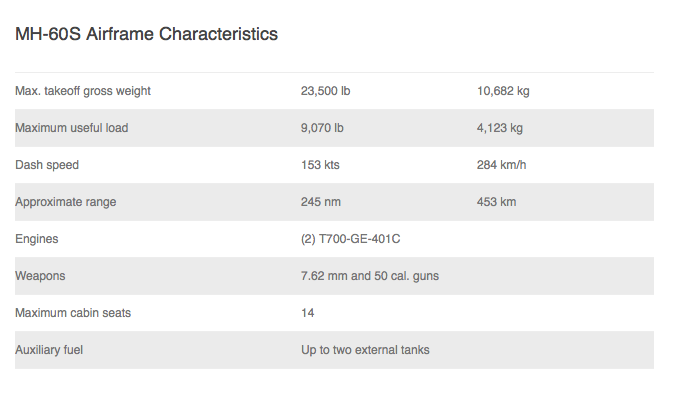
Task: Click the 23,500 lb value
Action: pos(325,91)
